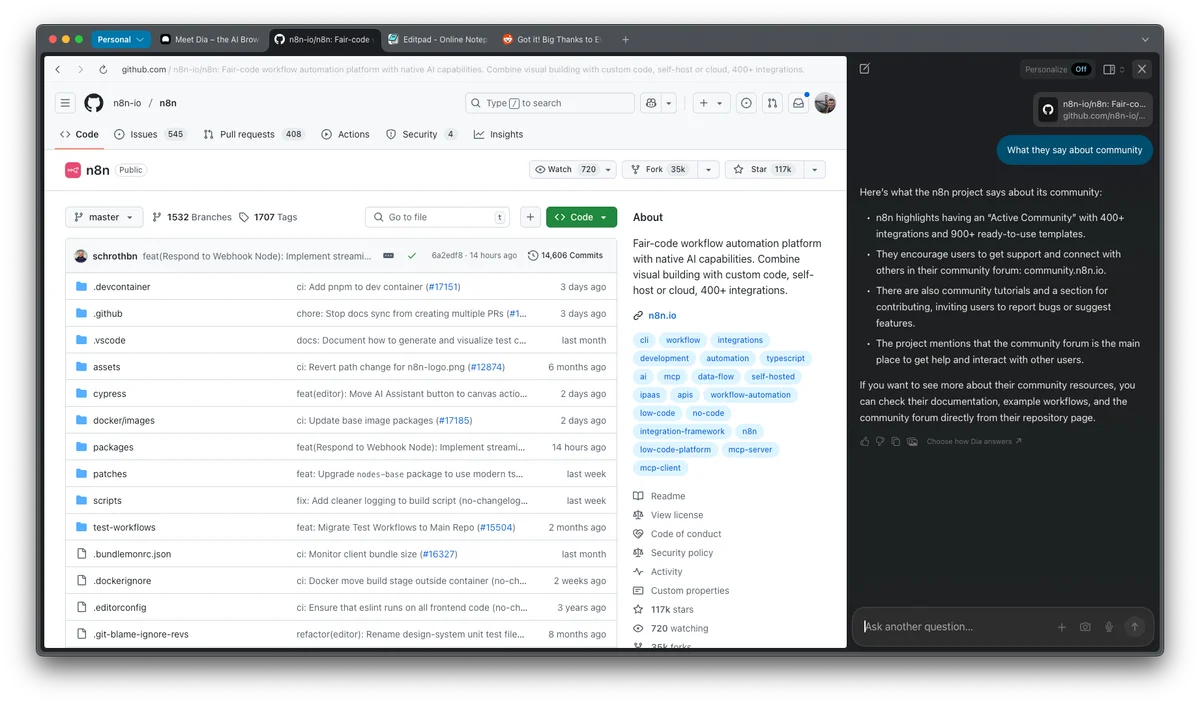Open the sidebar layout dropdown
The height and width of the screenshot is (704, 1200).
click(1113, 69)
